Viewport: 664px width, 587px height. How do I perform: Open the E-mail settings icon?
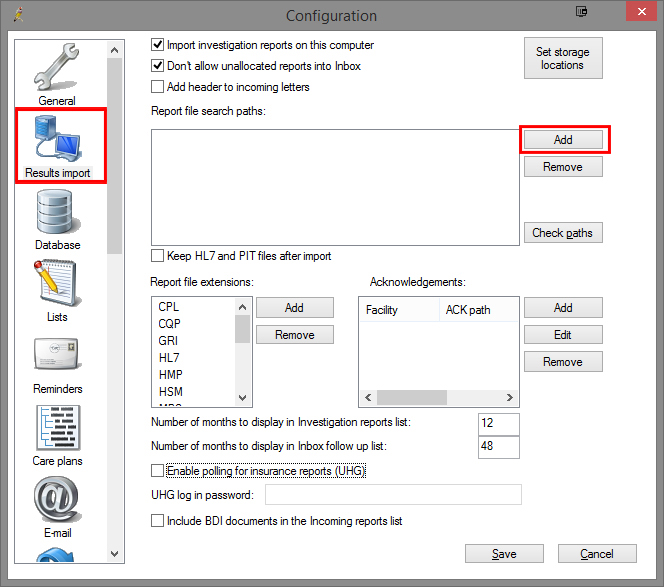click(57, 505)
